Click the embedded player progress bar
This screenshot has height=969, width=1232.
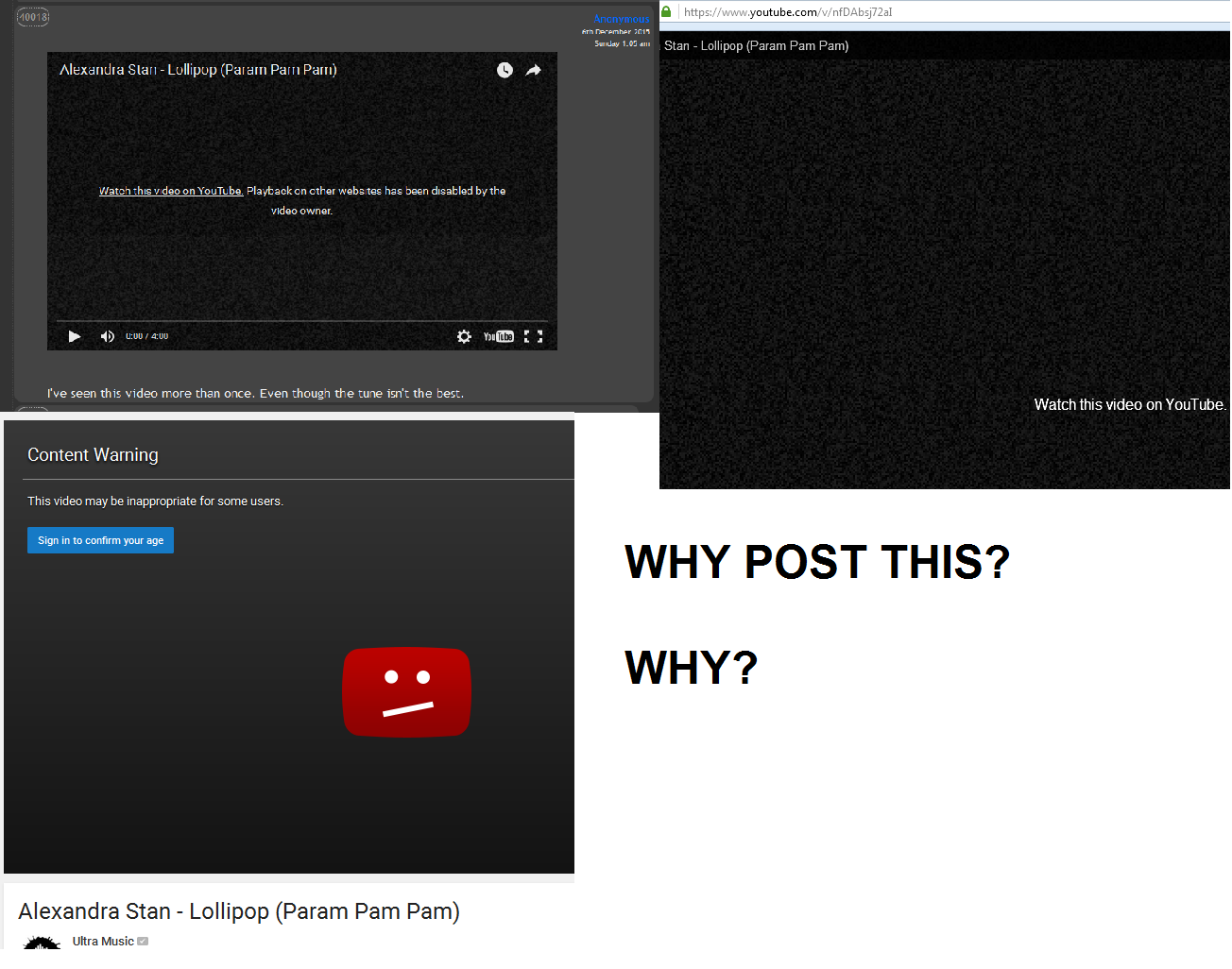pyautogui.click(x=302, y=321)
